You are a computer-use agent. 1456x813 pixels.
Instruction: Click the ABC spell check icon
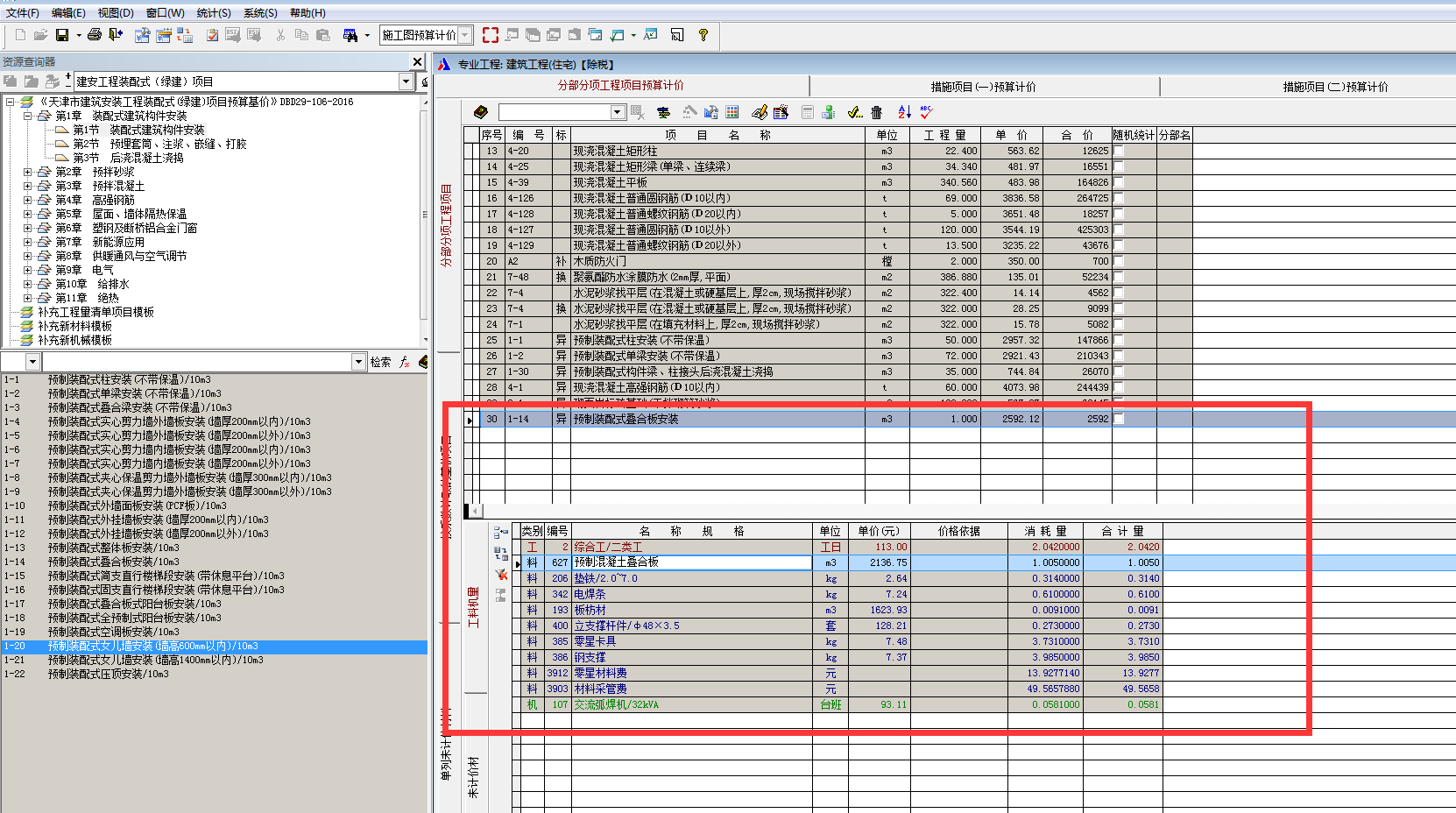point(927,112)
